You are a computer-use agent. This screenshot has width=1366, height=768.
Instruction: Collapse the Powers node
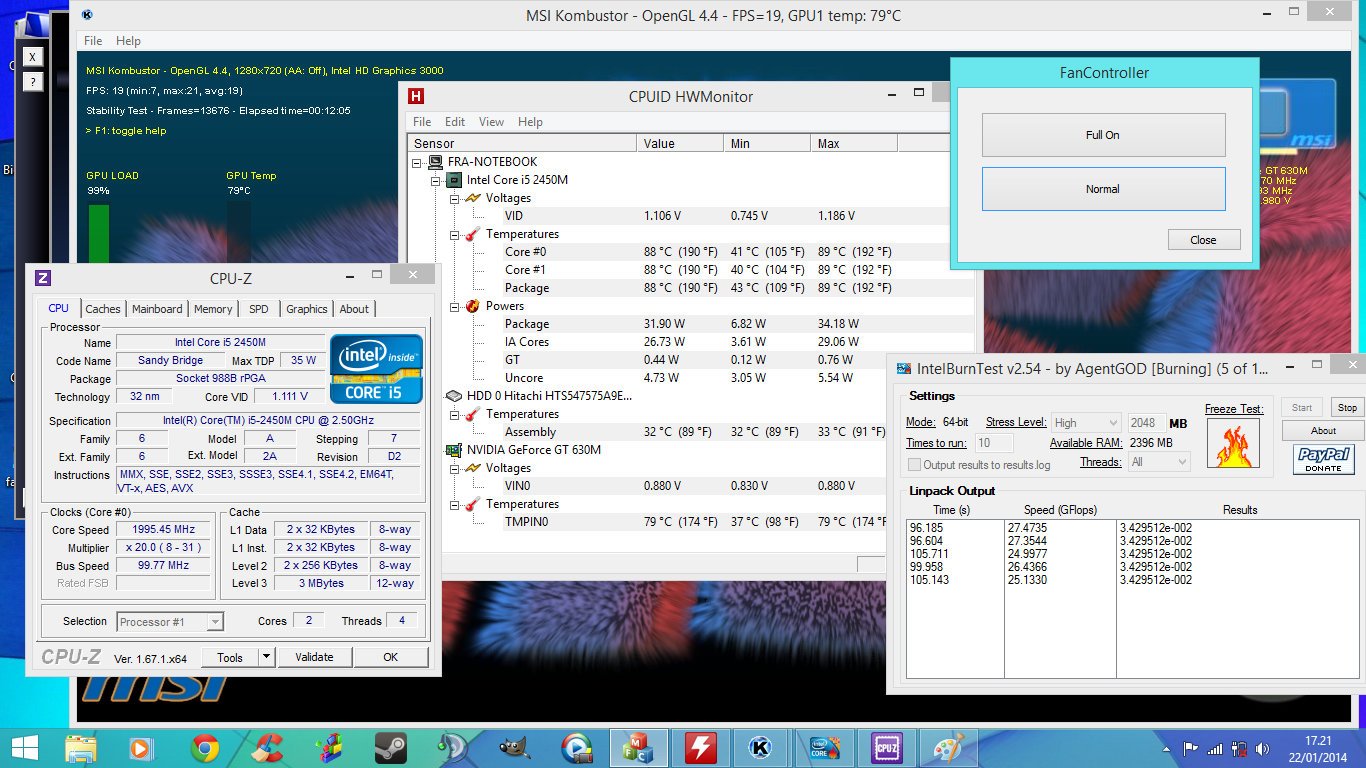454,306
